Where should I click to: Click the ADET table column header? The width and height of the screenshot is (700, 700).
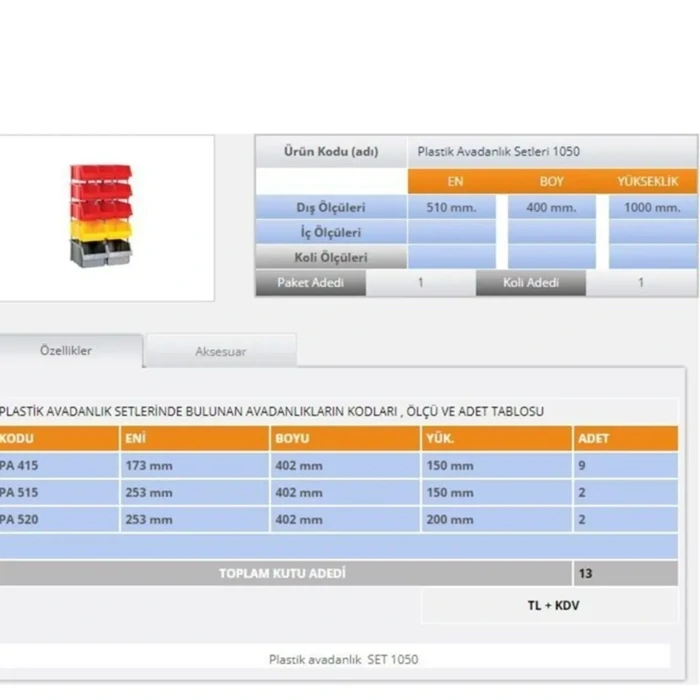[x=593, y=438]
